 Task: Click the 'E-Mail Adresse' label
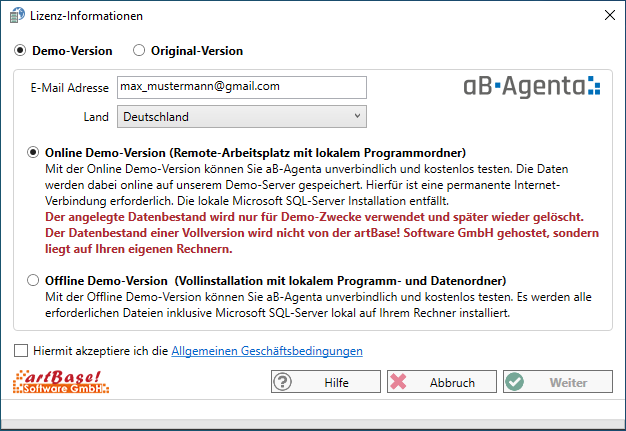point(69,88)
